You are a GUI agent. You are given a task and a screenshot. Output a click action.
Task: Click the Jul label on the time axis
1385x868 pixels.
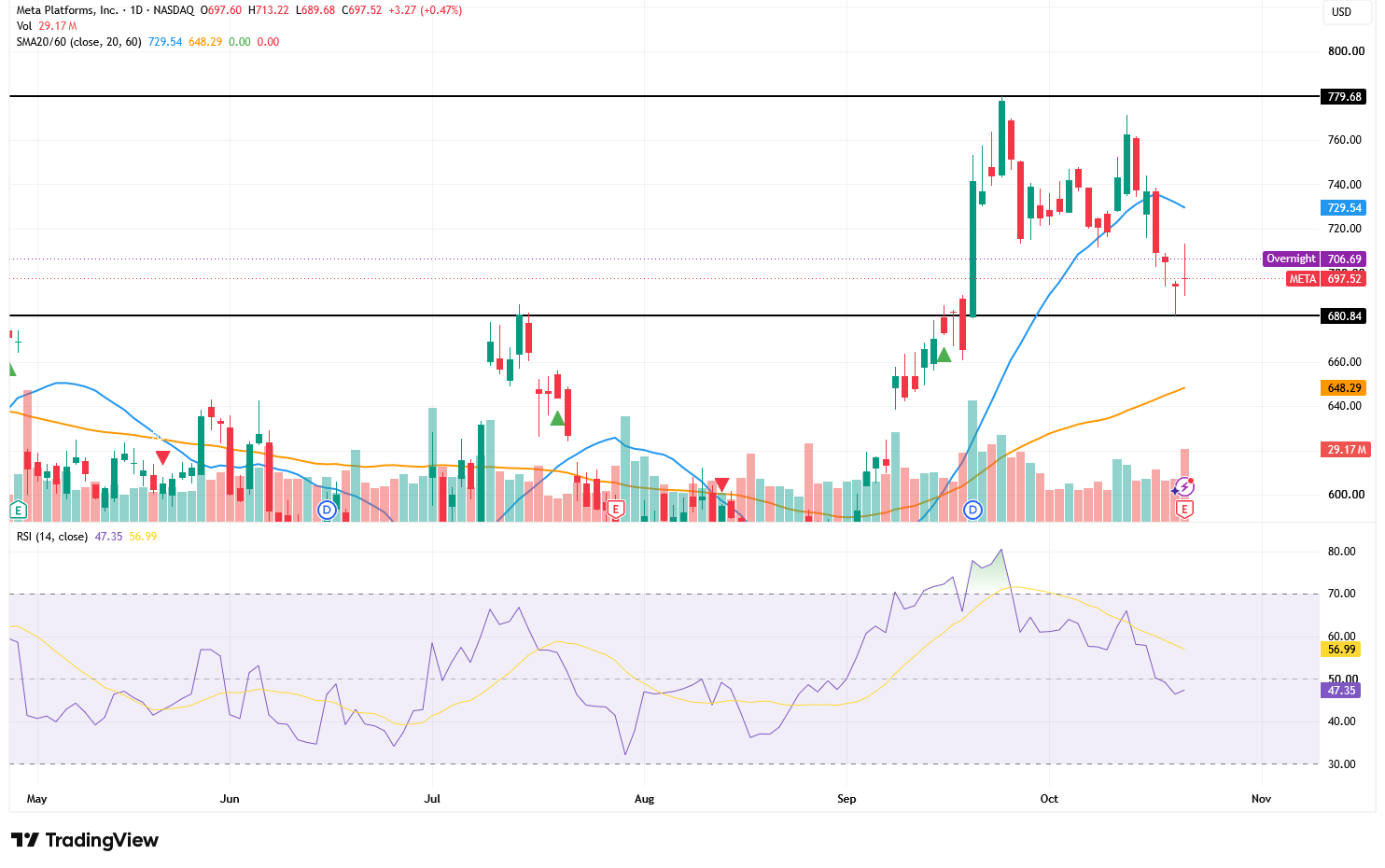(432, 799)
